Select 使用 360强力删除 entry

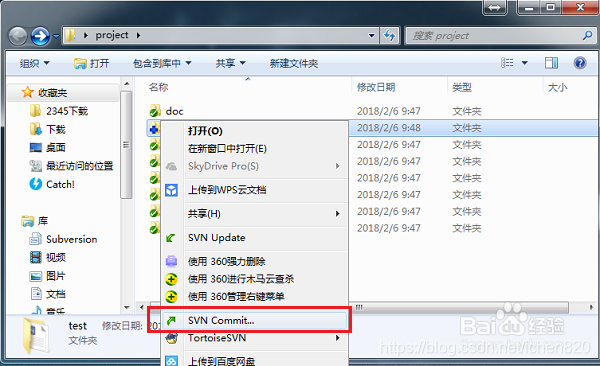254,261
